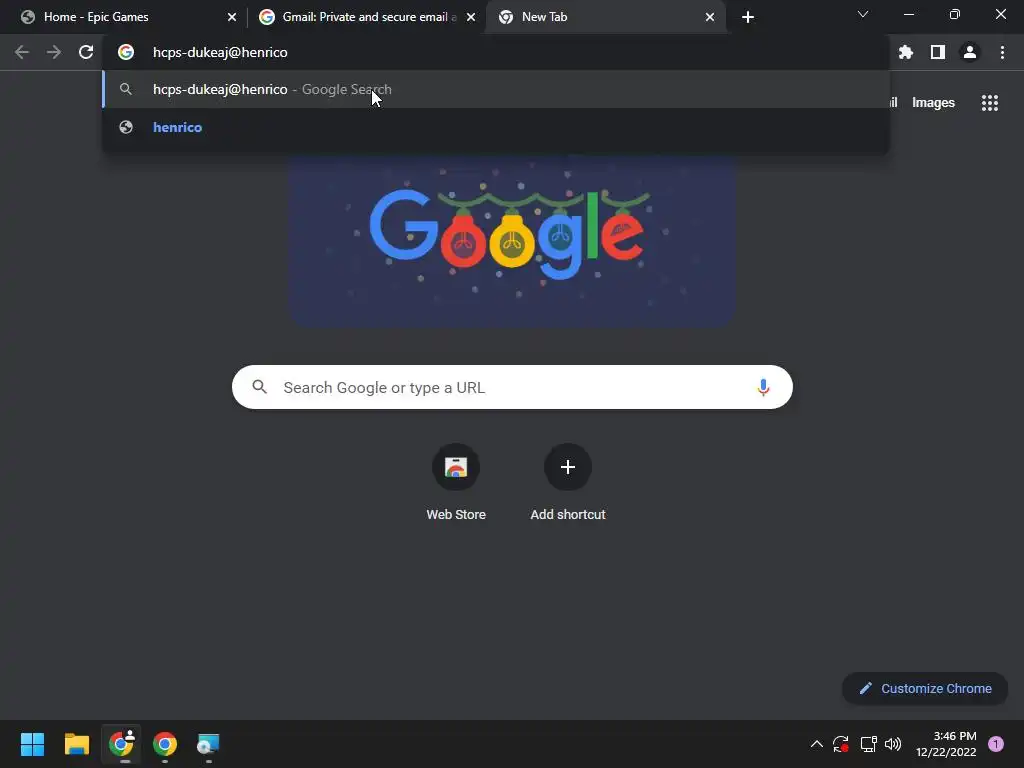
Task: Reload the current page
Action: click(x=86, y=52)
